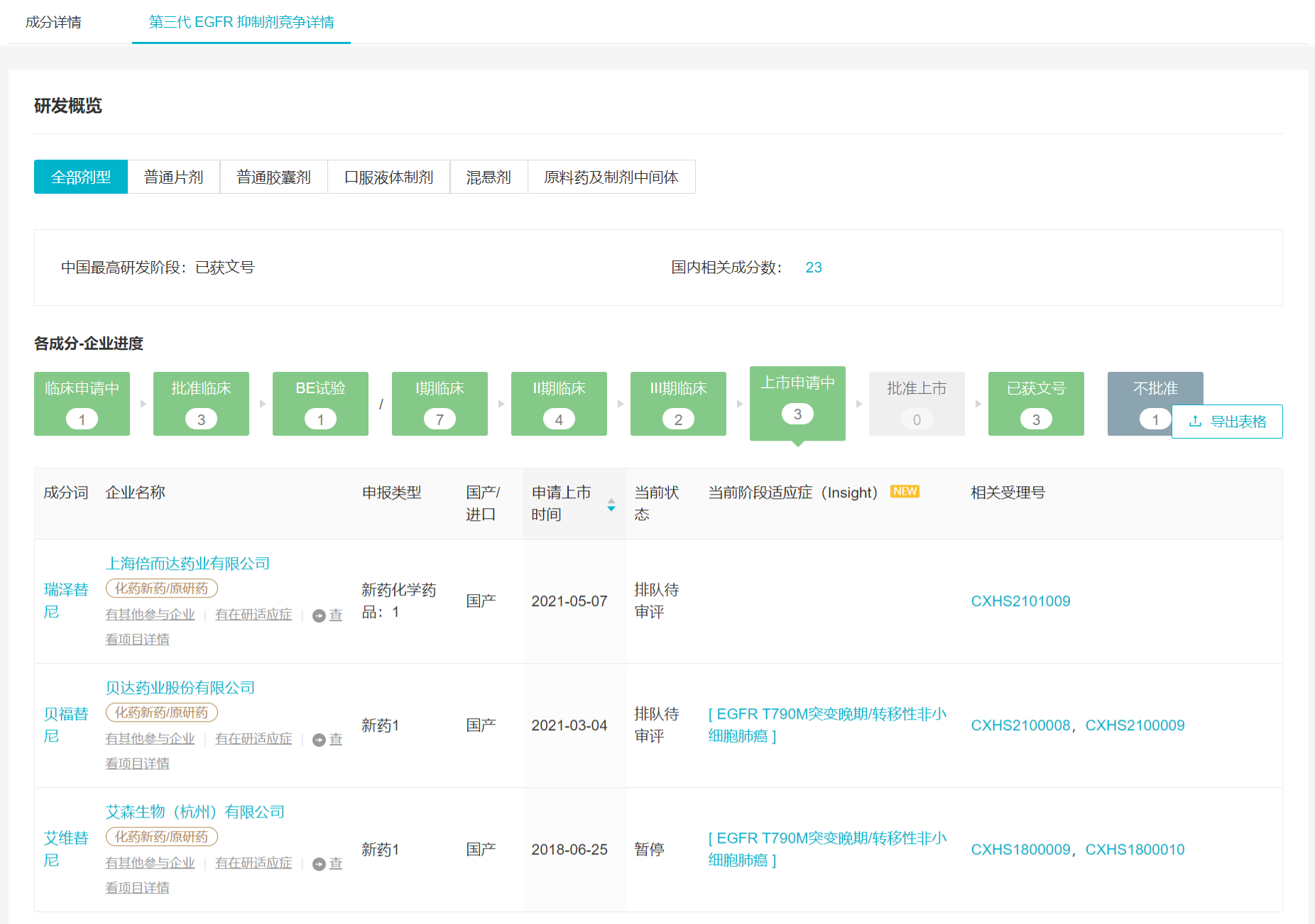
Task: Open company 艾森生物（杭州）有限公司
Action: pyautogui.click(x=195, y=812)
